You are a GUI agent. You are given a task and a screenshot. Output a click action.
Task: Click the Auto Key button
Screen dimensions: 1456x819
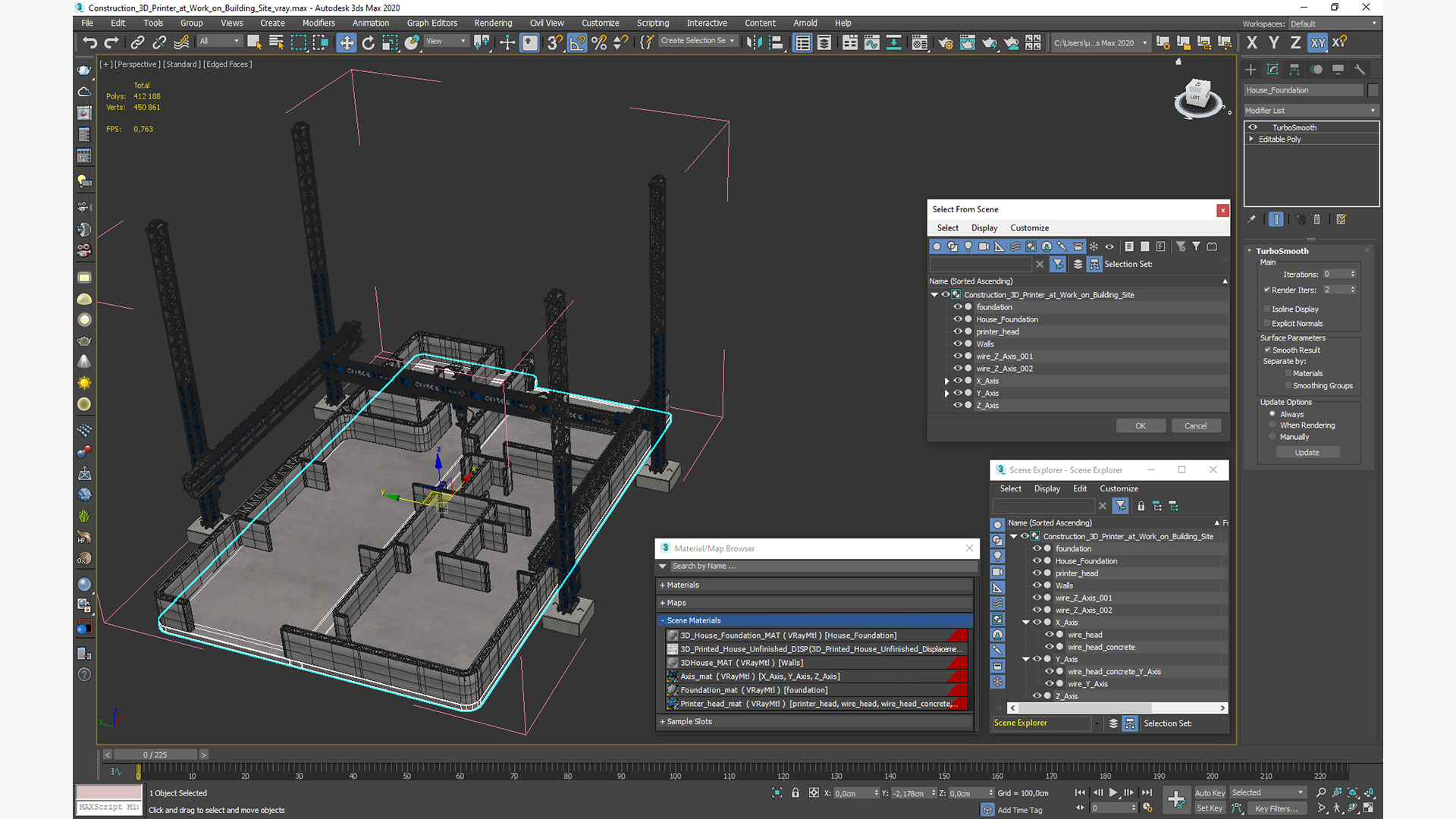1210,792
